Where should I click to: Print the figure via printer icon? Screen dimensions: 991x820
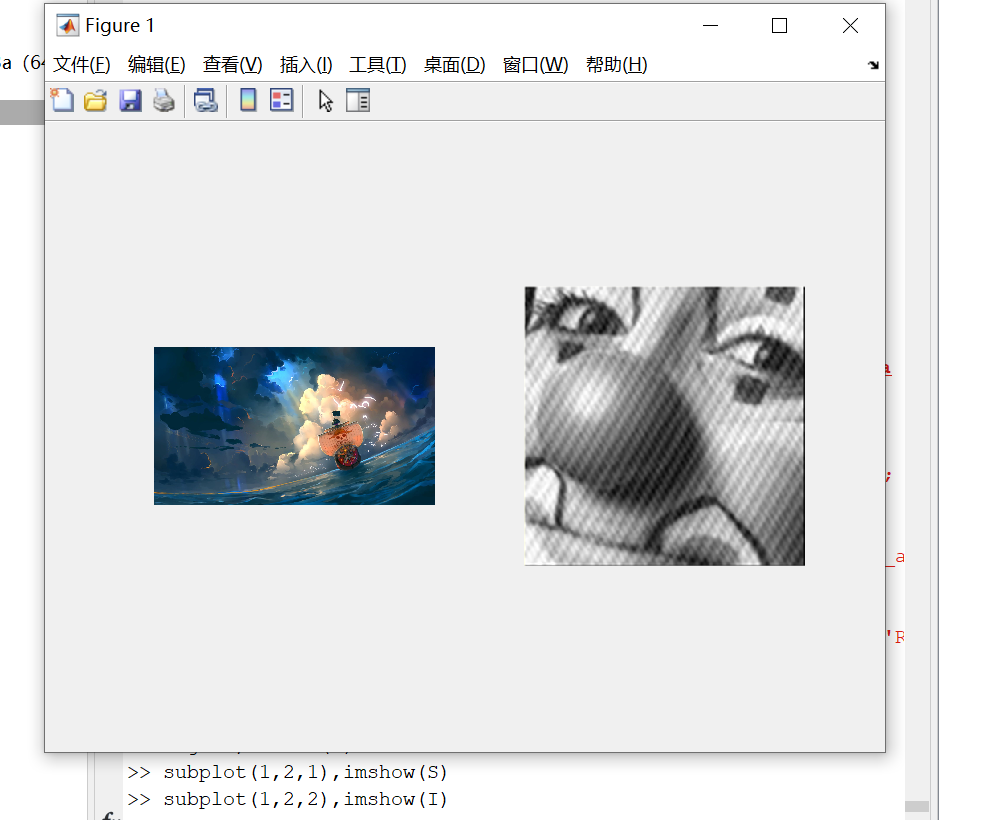(x=164, y=101)
